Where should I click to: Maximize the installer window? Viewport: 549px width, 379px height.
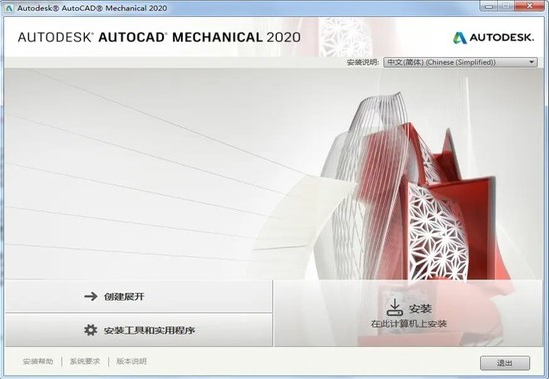pyautogui.click(x=506, y=6)
